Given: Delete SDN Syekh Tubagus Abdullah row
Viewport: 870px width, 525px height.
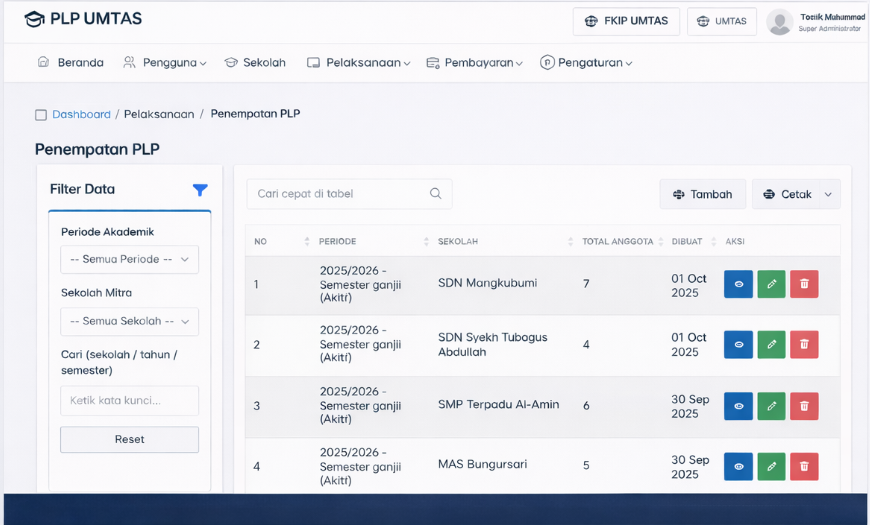Looking at the screenshot, I should [804, 345].
